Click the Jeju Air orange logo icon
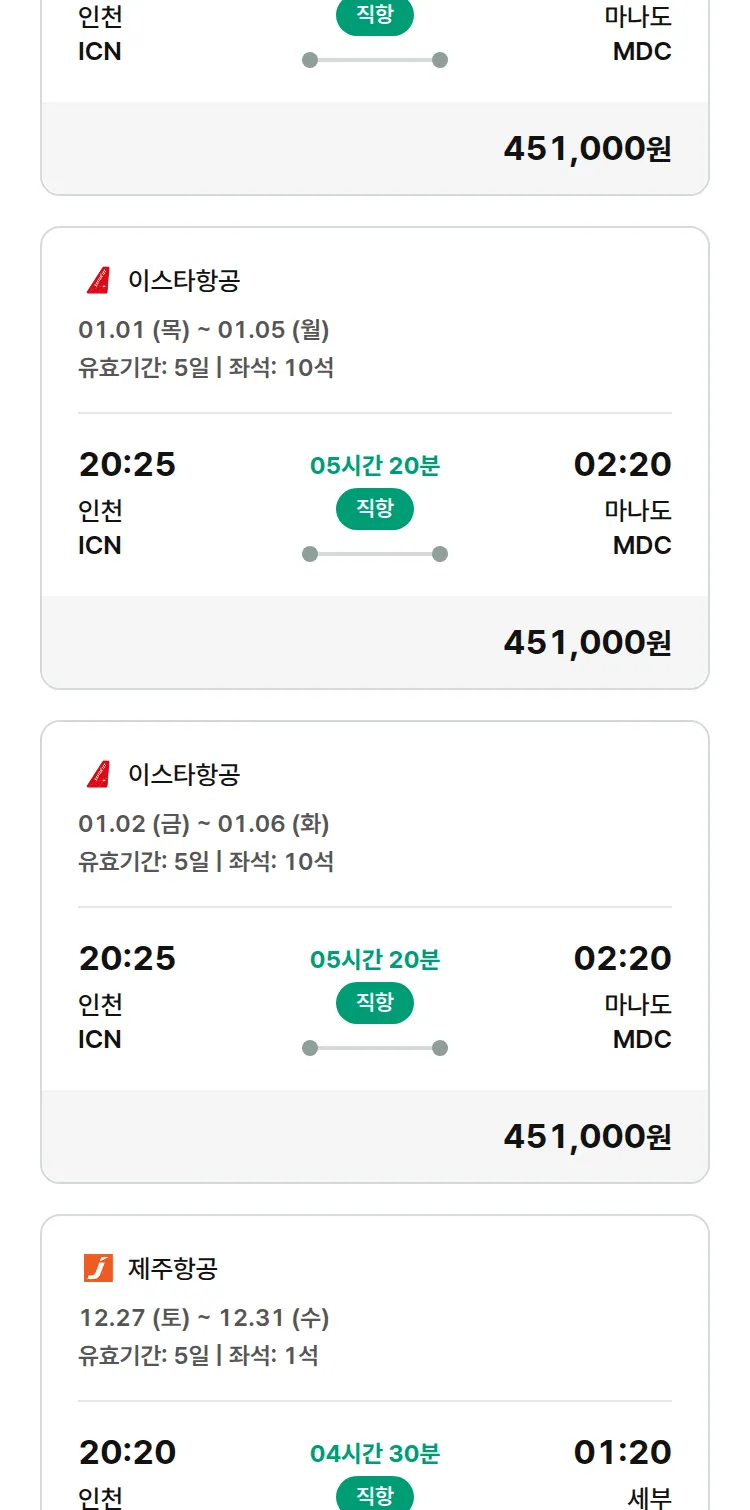 pos(98,1269)
